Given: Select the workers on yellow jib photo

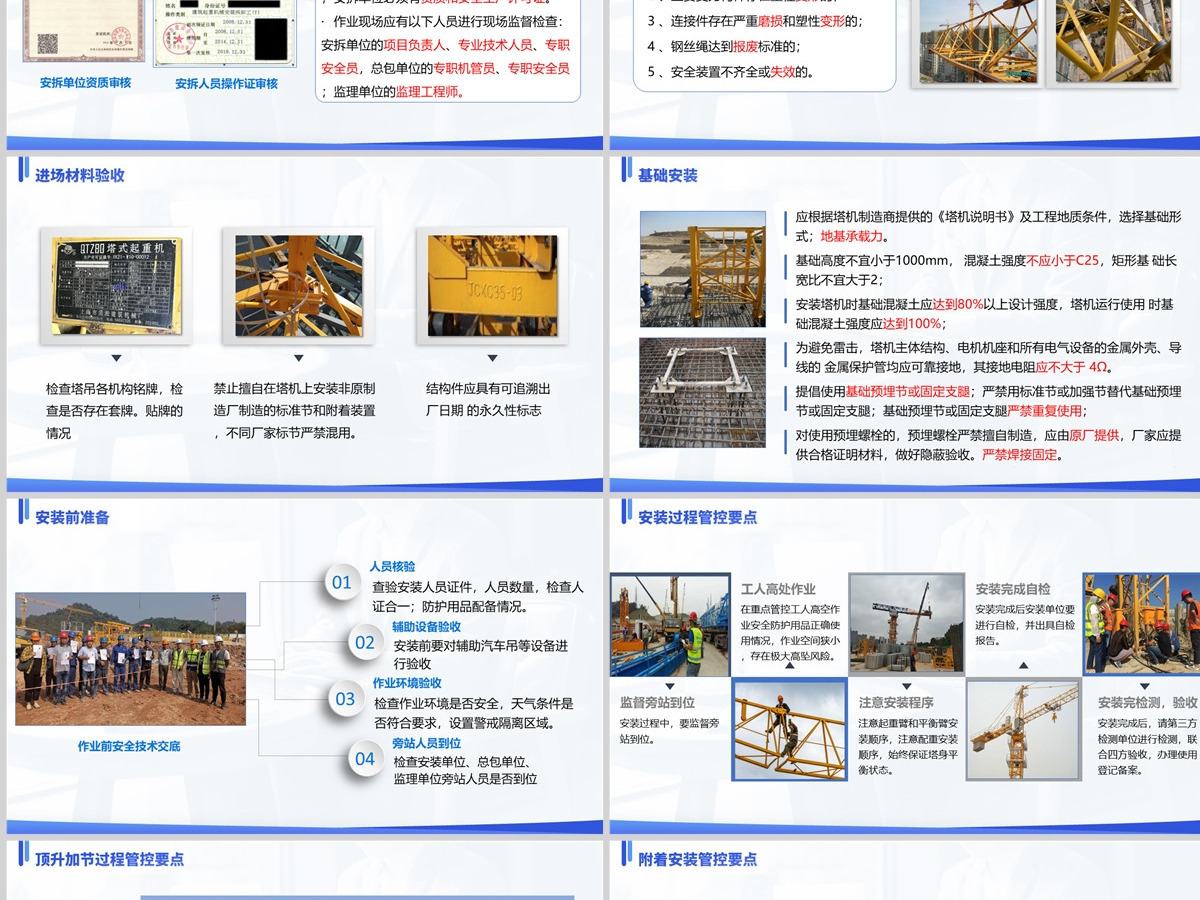Looking at the screenshot, I should click(790, 730).
